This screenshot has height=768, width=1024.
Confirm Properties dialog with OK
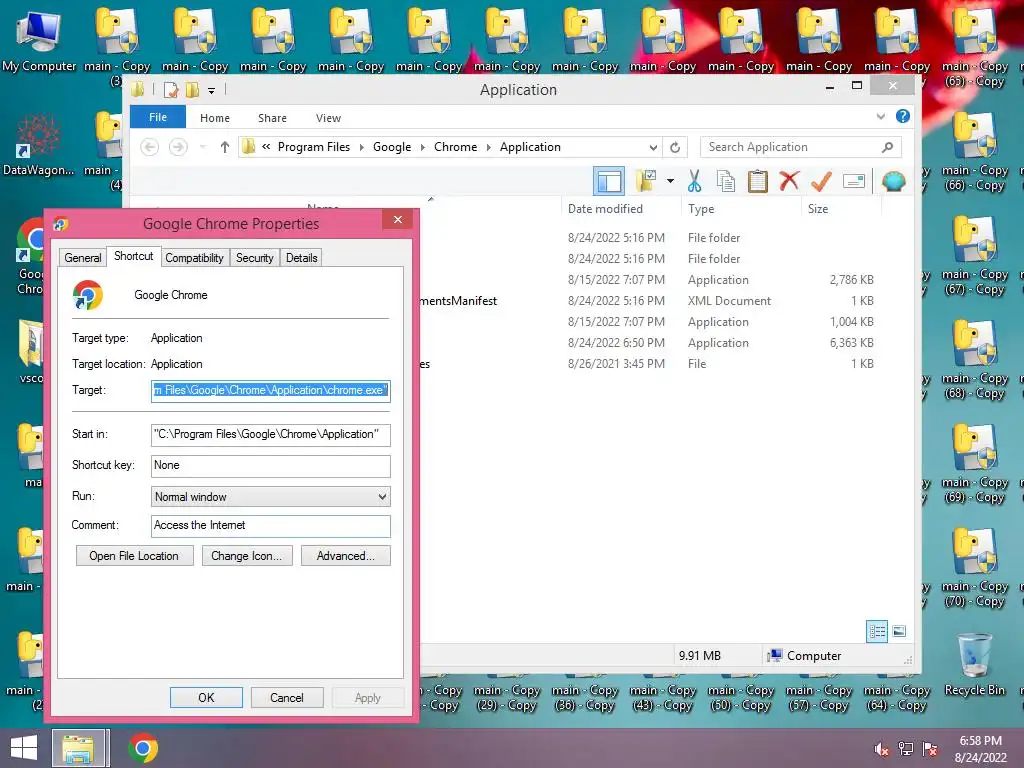(206, 697)
